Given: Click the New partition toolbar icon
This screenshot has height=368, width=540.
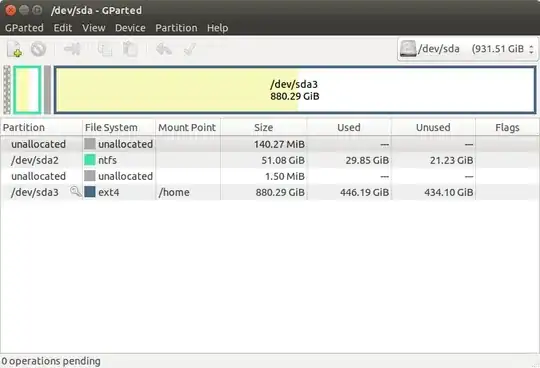Looking at the screenshot, I should (x=14, y=49).
